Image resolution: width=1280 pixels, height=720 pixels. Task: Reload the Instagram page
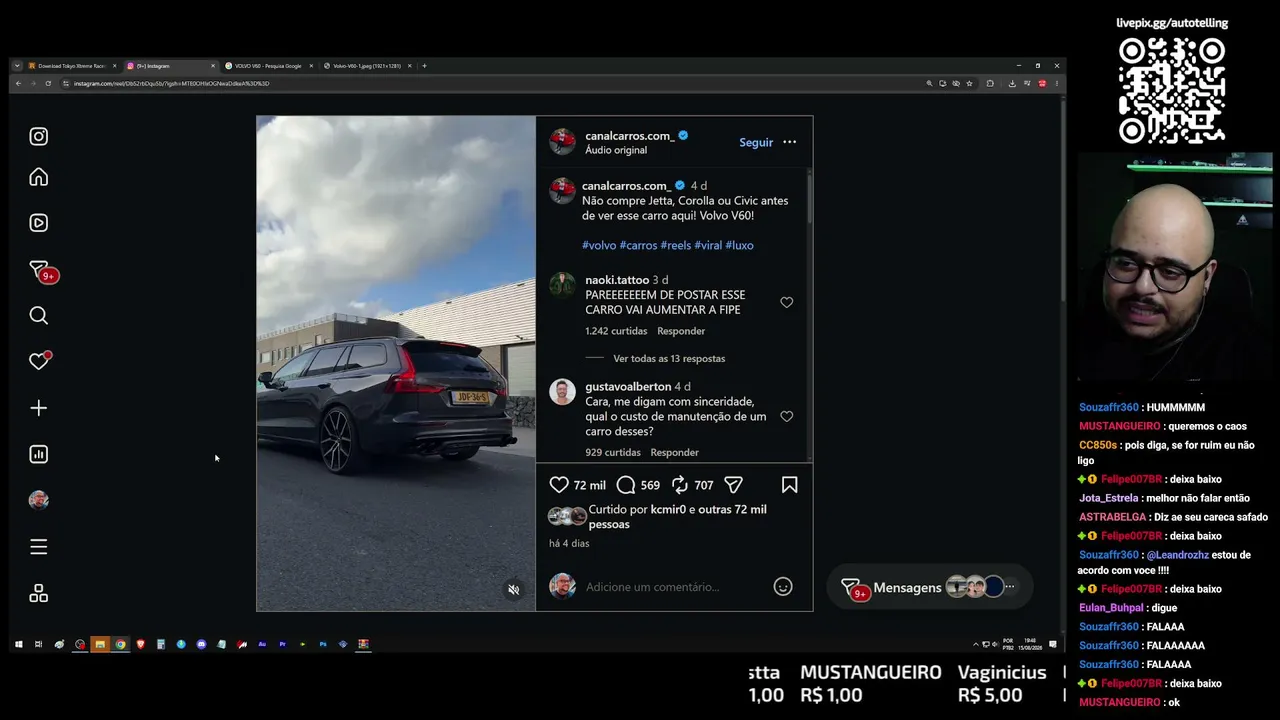(48, 84)
